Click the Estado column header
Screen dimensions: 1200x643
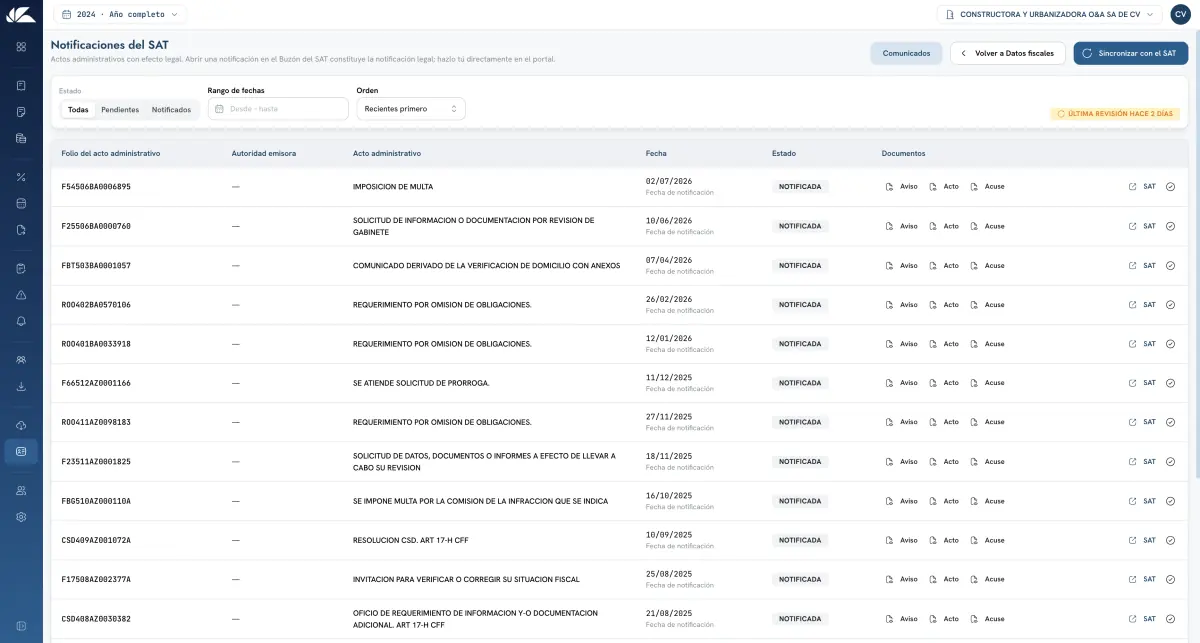784,154
